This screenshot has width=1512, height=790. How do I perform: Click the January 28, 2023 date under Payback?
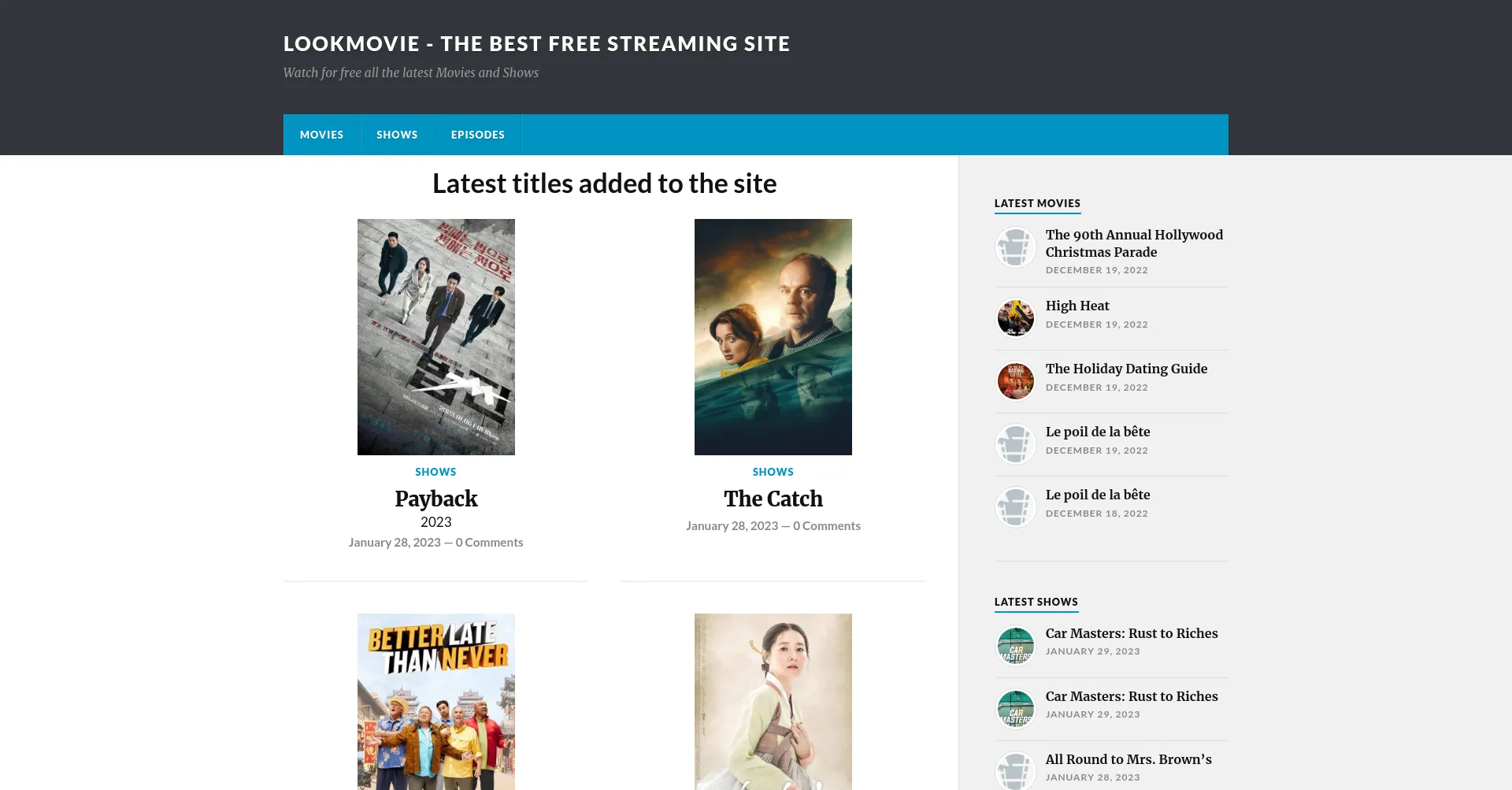click(395, 543)
